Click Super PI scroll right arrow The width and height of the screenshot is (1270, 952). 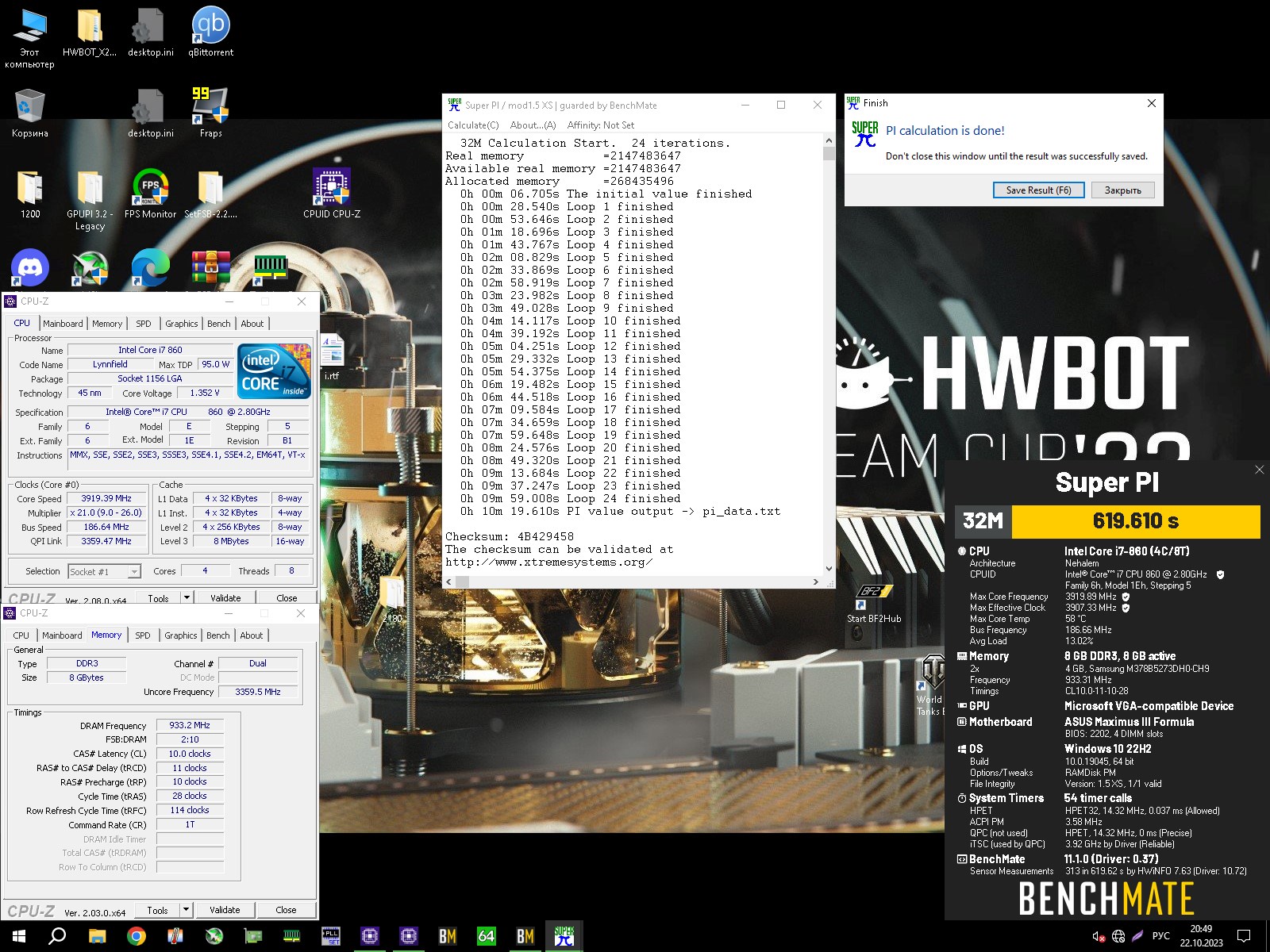click(x=816, y=582)
